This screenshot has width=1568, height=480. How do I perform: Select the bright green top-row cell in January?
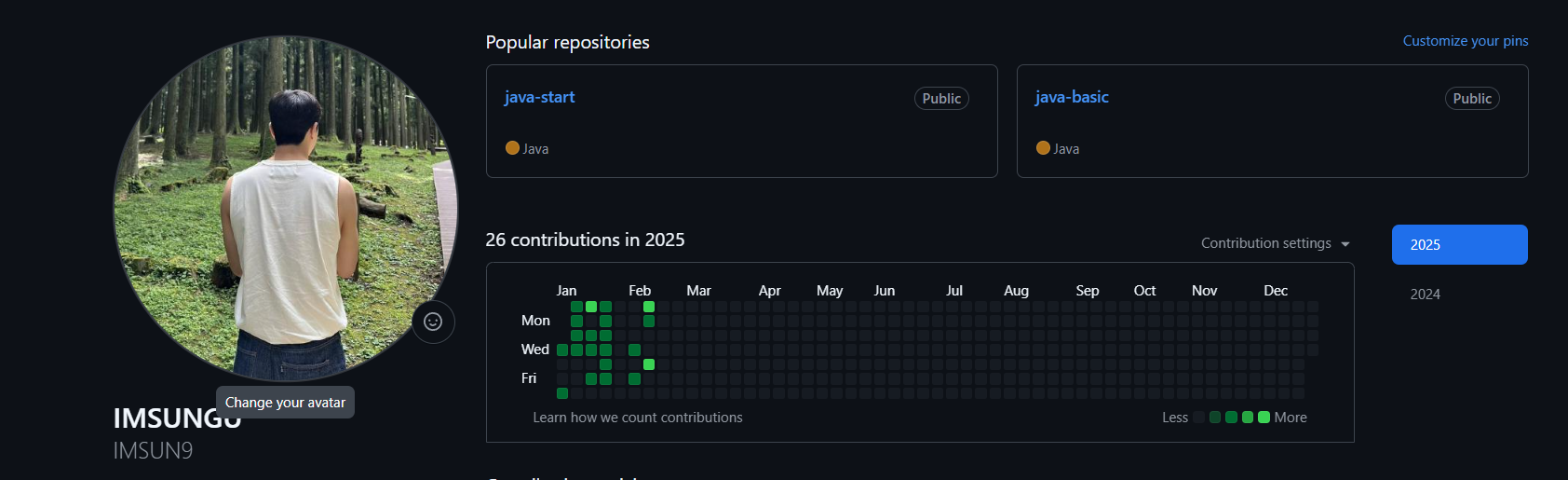(x=591, y=307)
